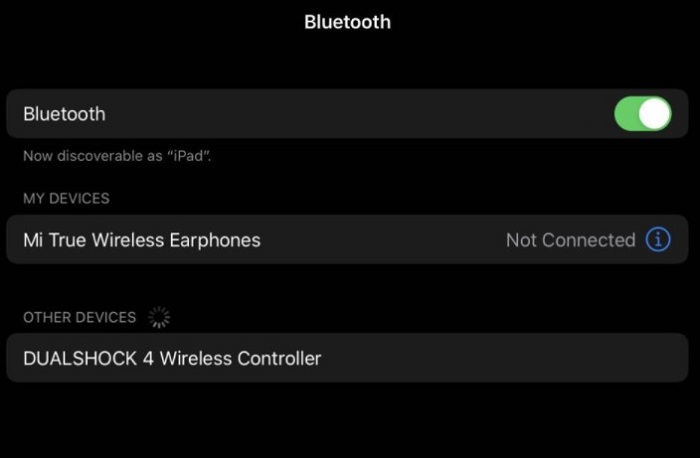Click the word Connected in the status text

(x=589, y=240)
